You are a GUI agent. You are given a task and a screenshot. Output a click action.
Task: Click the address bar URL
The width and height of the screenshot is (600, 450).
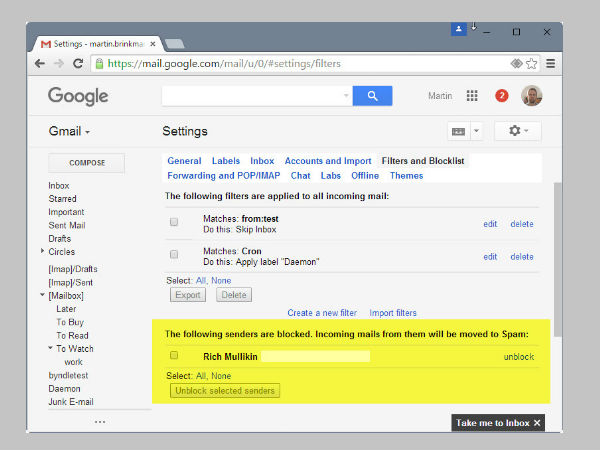pos(224,64)
